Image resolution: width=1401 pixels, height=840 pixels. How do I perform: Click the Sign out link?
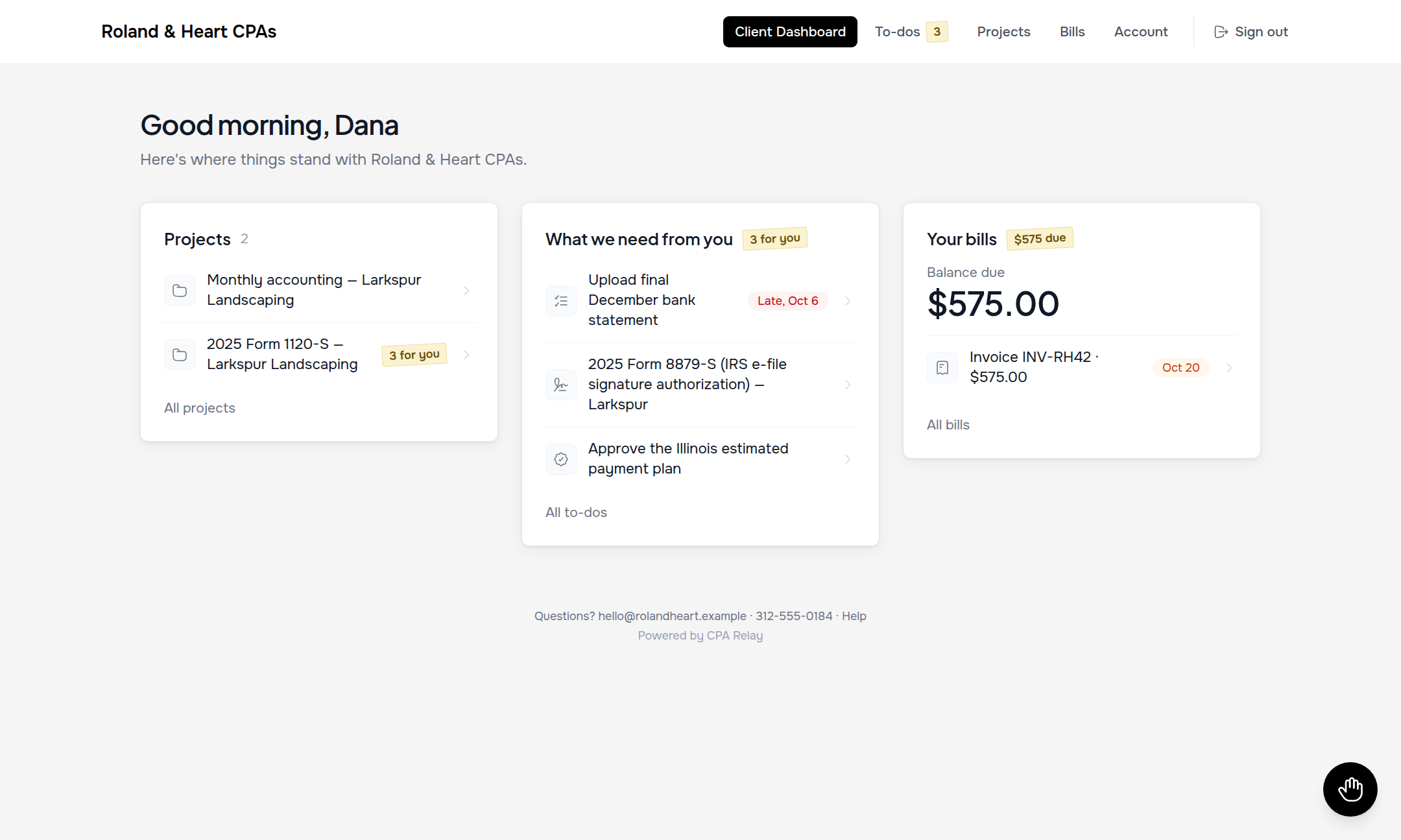tap(1251, 32)
